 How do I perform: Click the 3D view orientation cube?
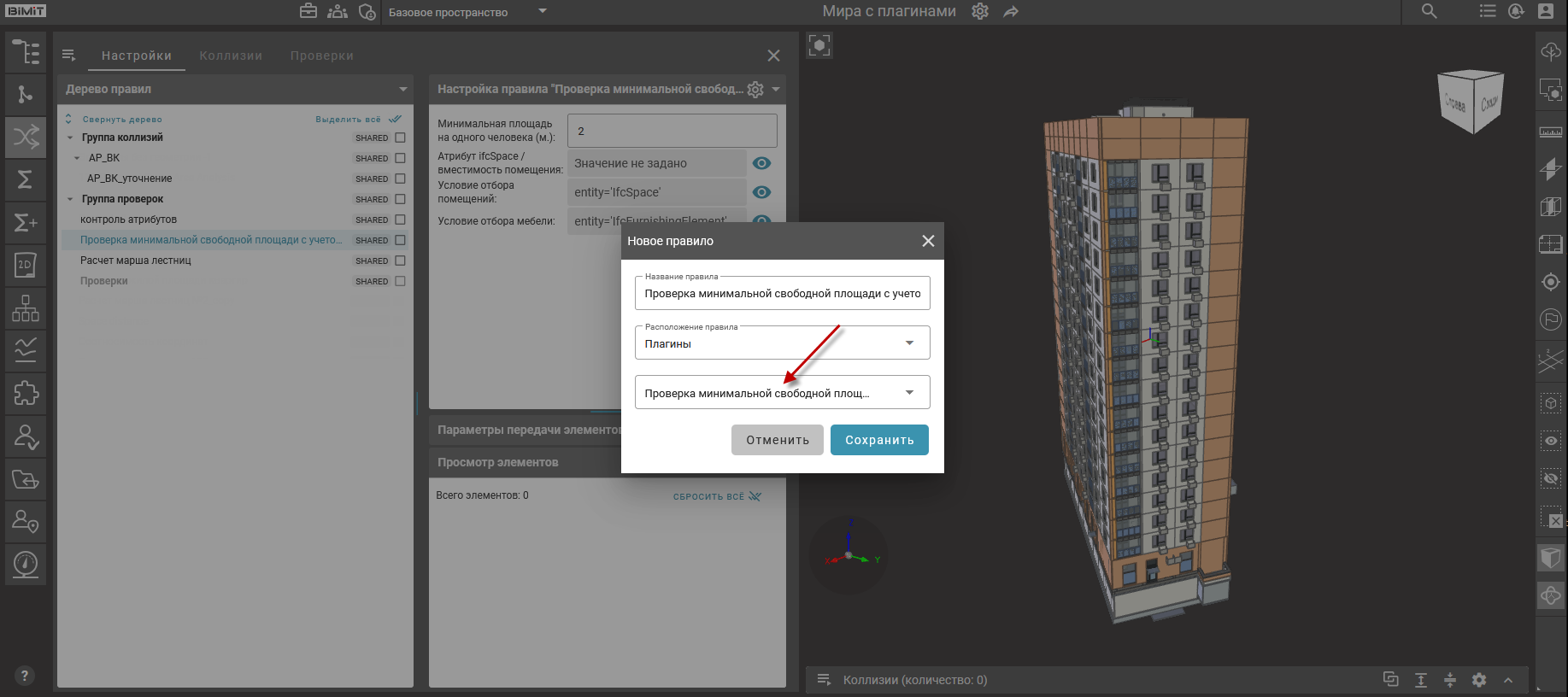pos(1471,102)
